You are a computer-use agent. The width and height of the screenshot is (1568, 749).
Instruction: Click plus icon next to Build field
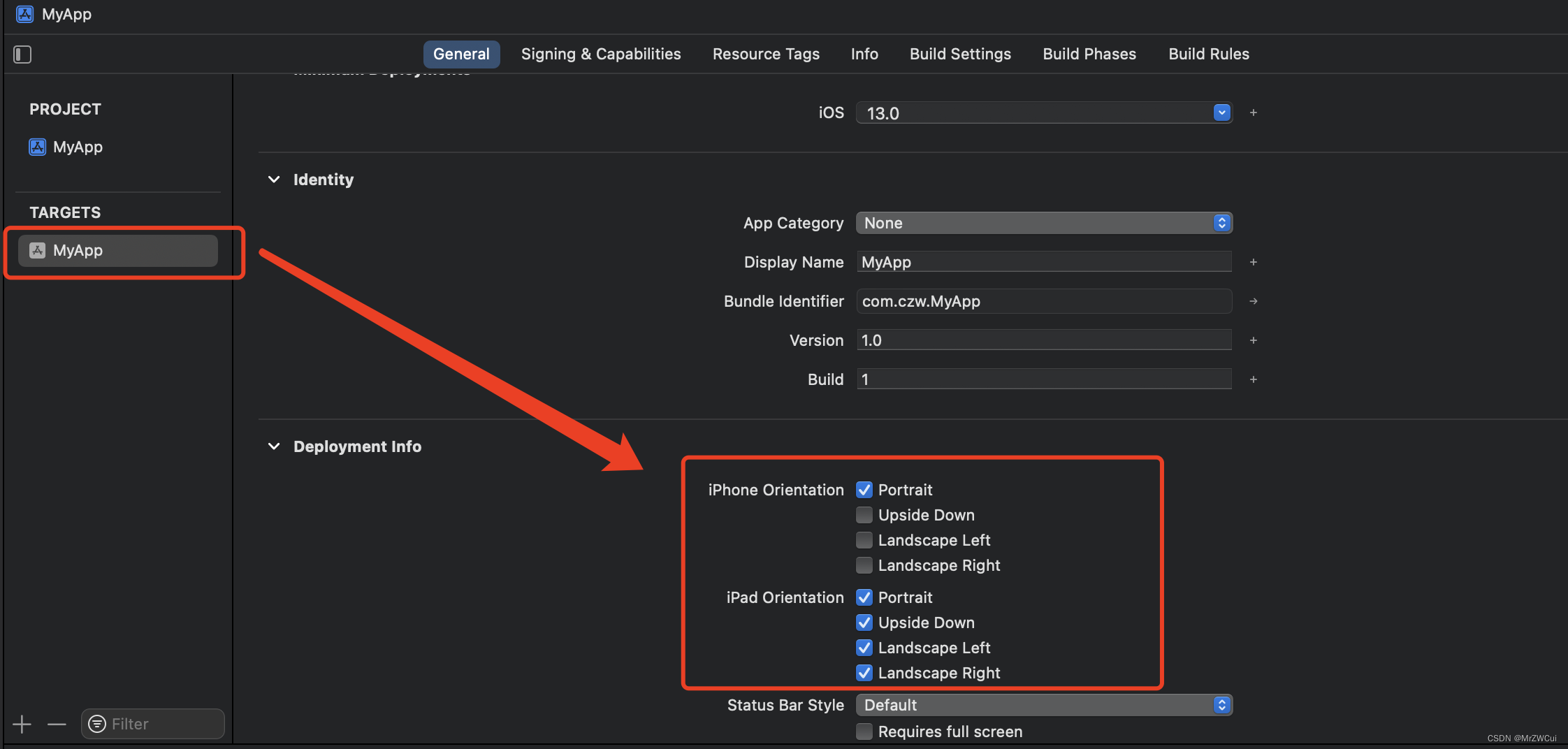(x=1254, y=379)
